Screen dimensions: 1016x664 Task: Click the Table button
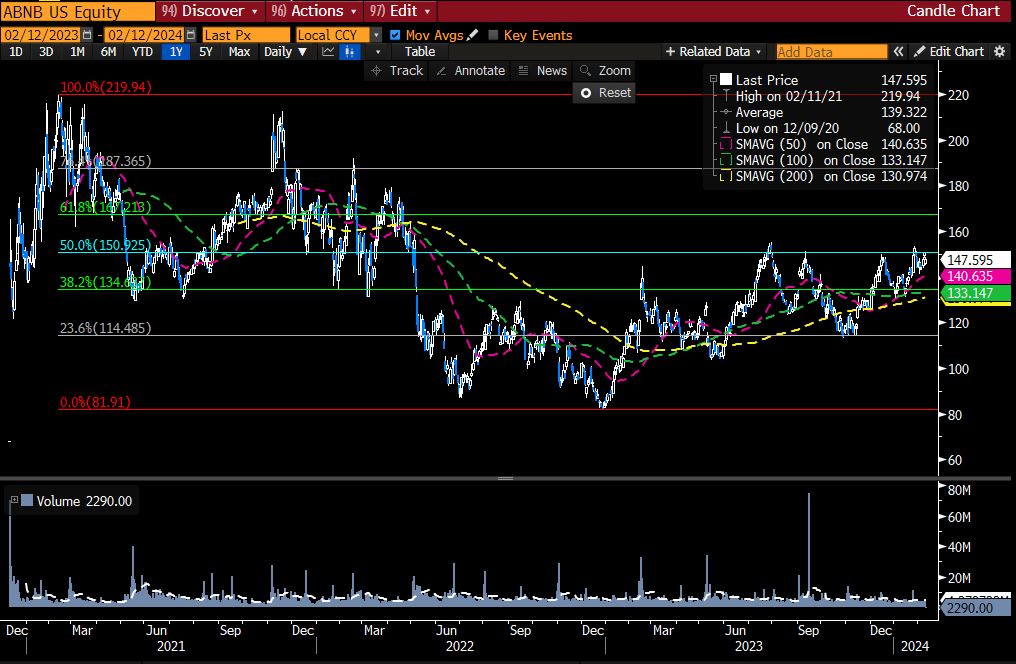click(x=420, y=52)
